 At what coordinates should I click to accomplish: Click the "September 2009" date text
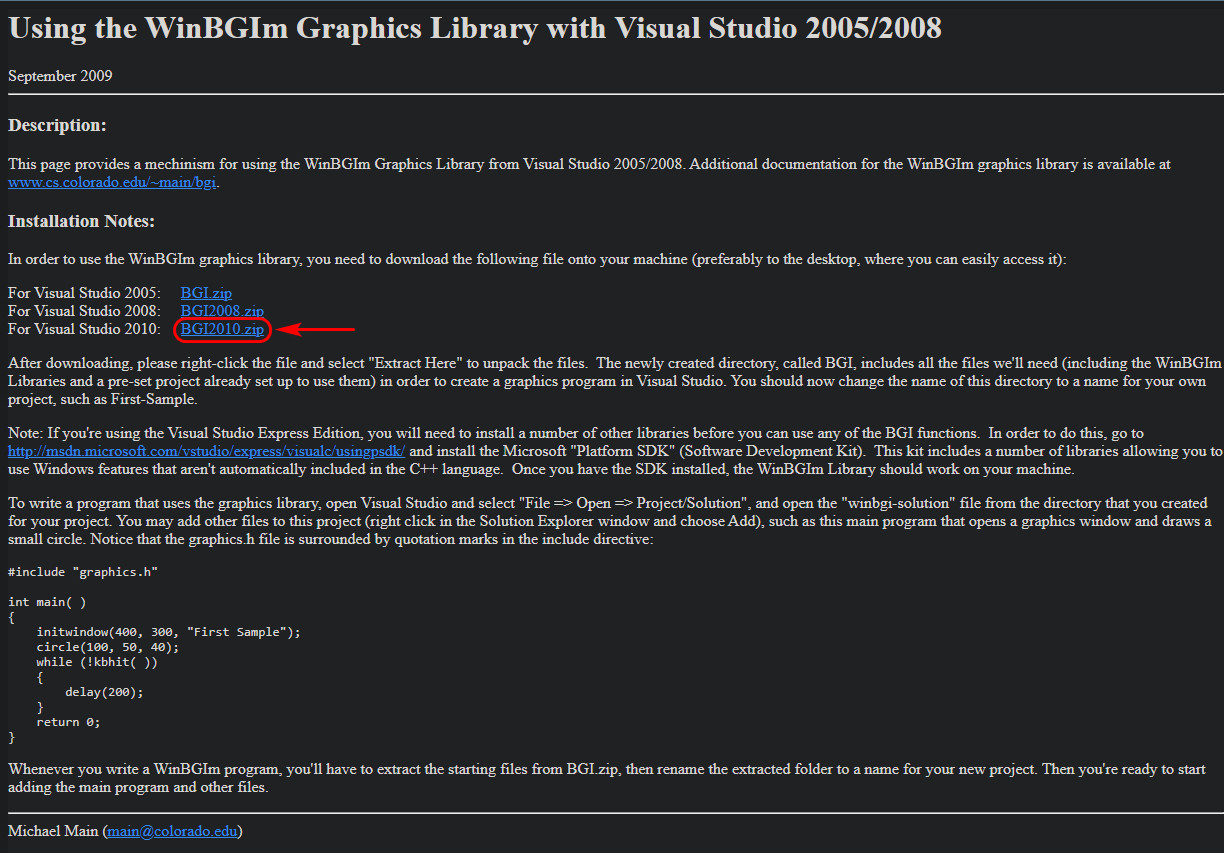click(x=60, y=75)
